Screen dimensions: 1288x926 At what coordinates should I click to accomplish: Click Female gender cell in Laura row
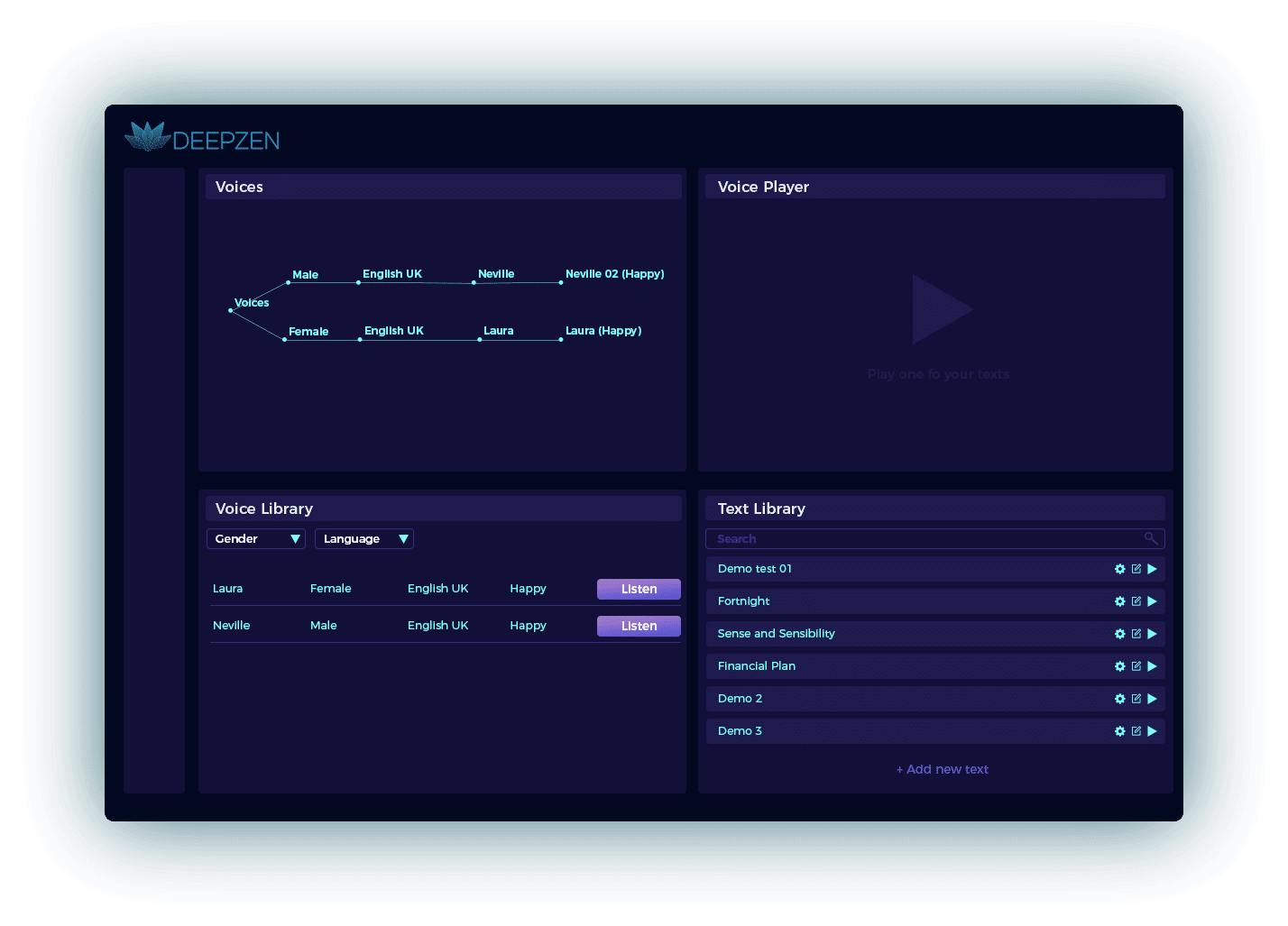(x=331, y=589)
